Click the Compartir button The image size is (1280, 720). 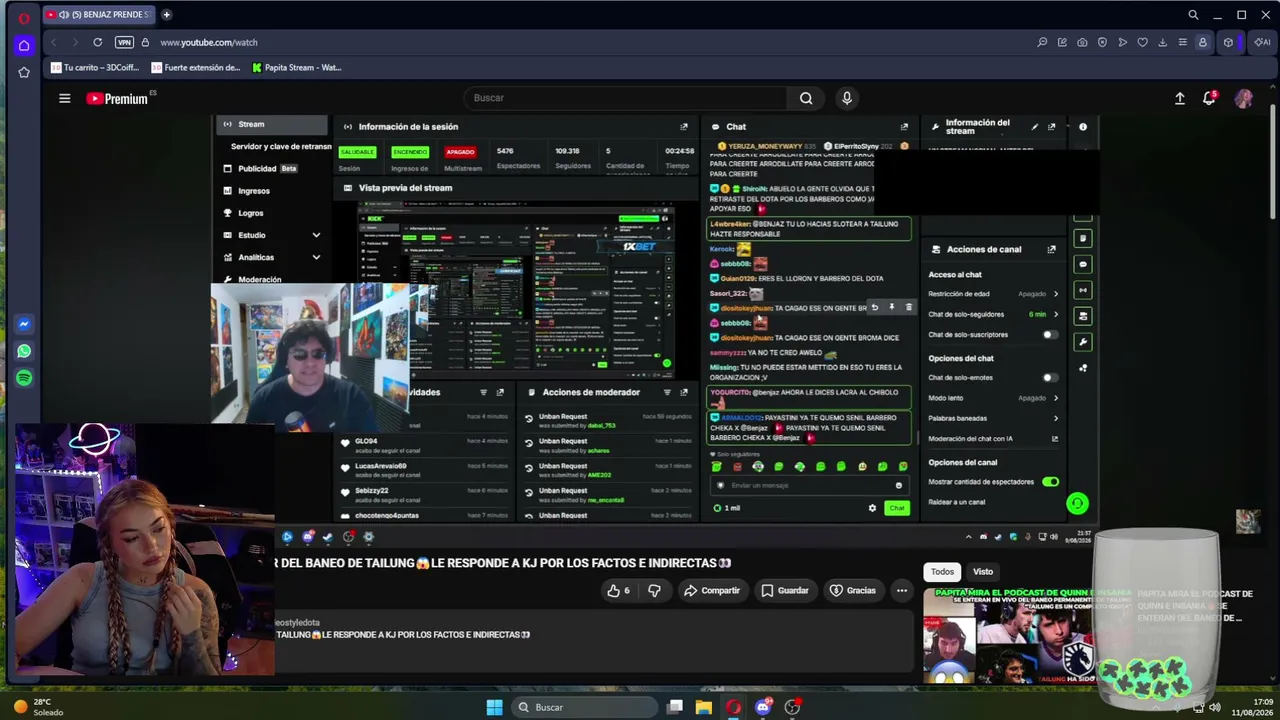(711, 591)
